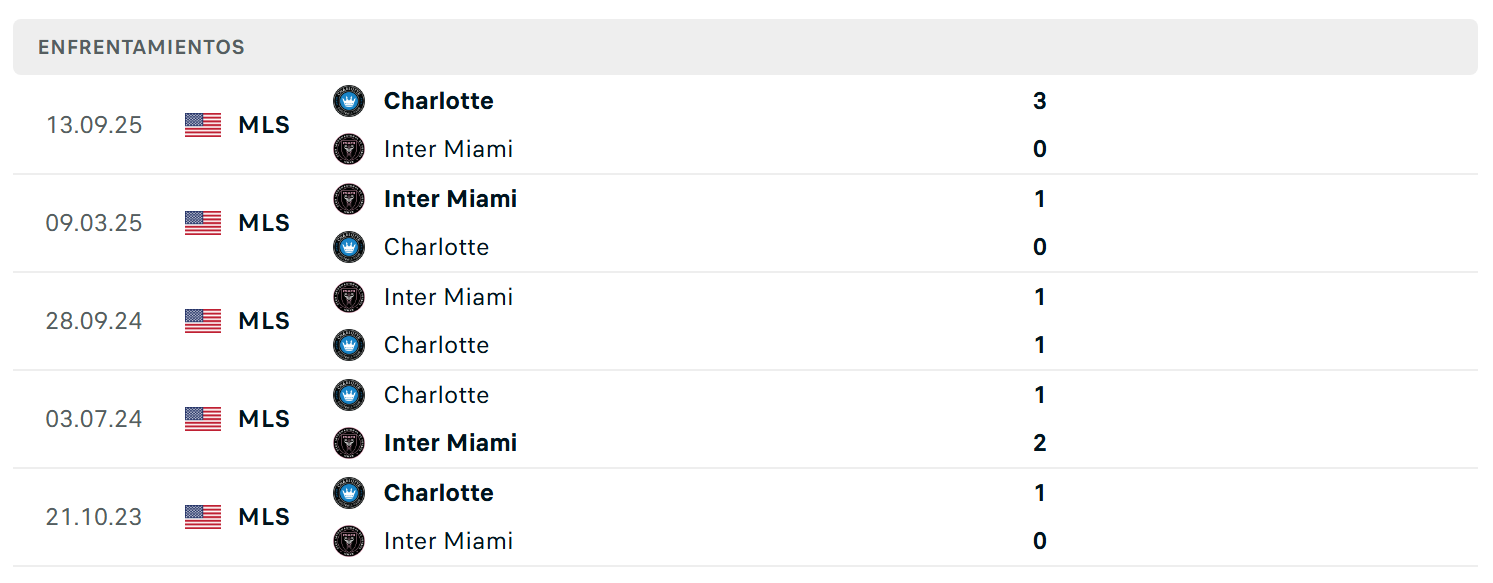Click USA flag icon beside 21.10.23
The height and width of the screenshot is (583, 1493).
[203, 517]
